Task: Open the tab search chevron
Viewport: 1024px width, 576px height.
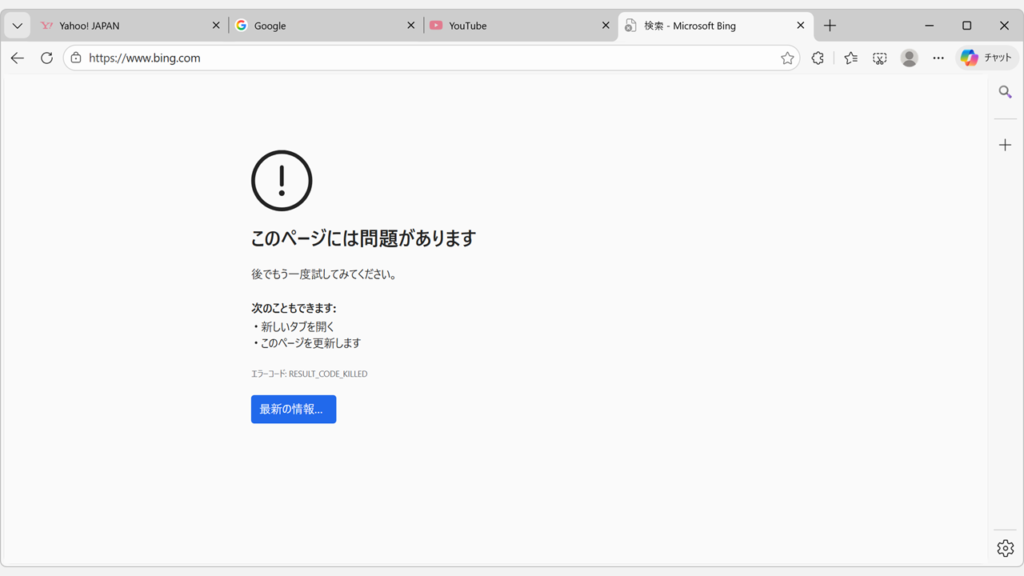Action: coord(15,25)
